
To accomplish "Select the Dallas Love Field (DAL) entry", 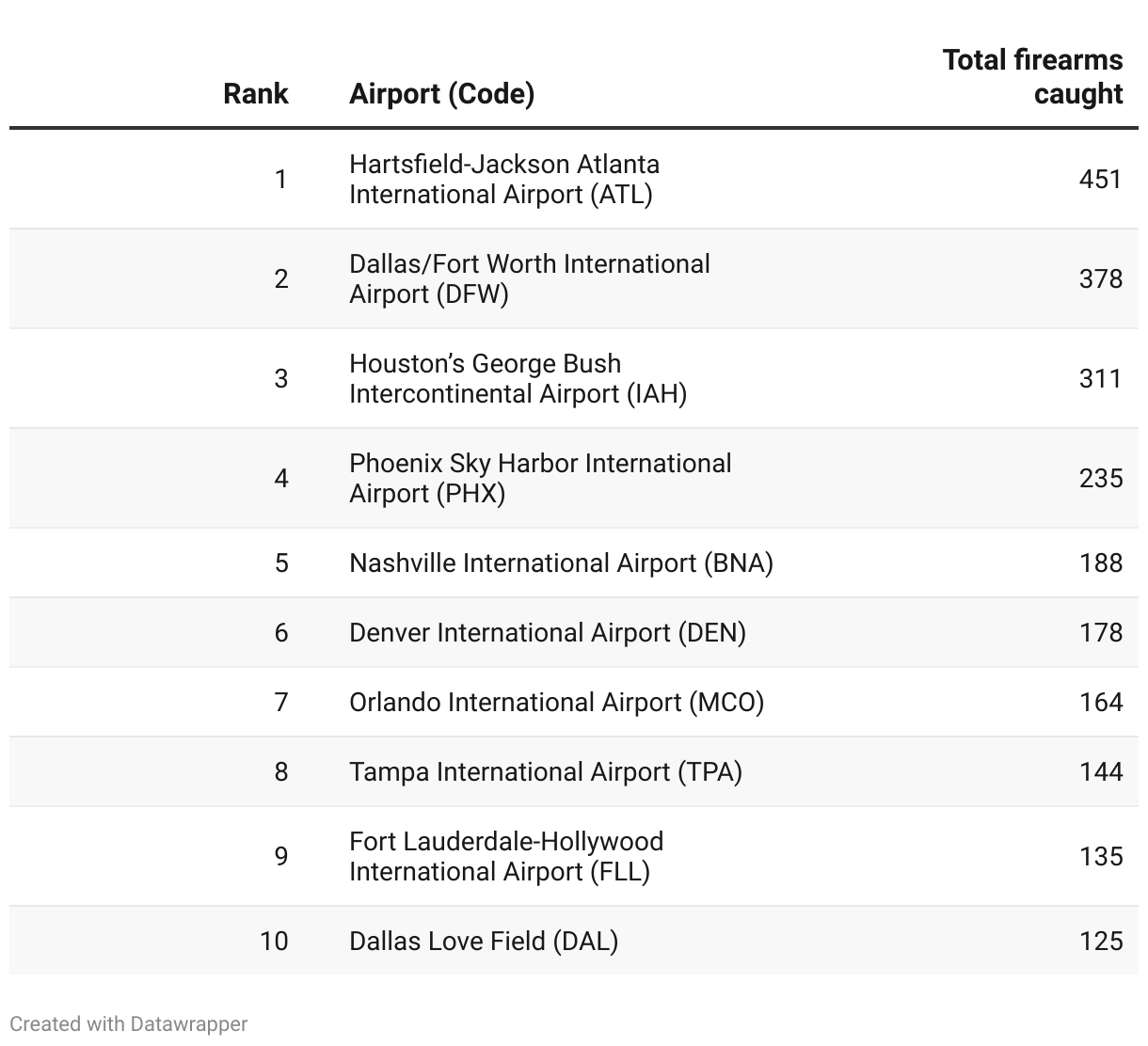I will 483,941.
